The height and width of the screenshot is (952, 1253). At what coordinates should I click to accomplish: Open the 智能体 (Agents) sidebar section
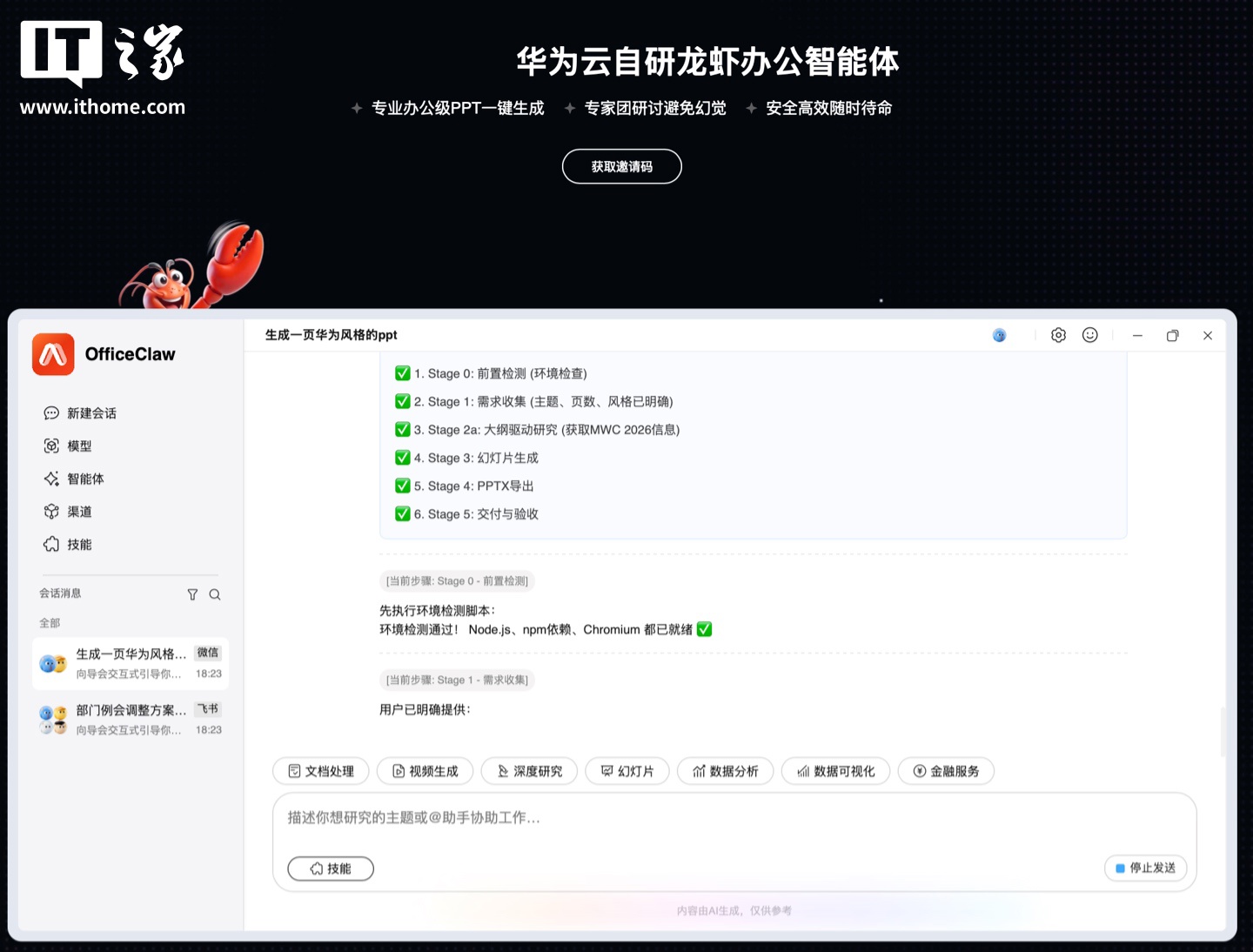[x=83, y=479]
